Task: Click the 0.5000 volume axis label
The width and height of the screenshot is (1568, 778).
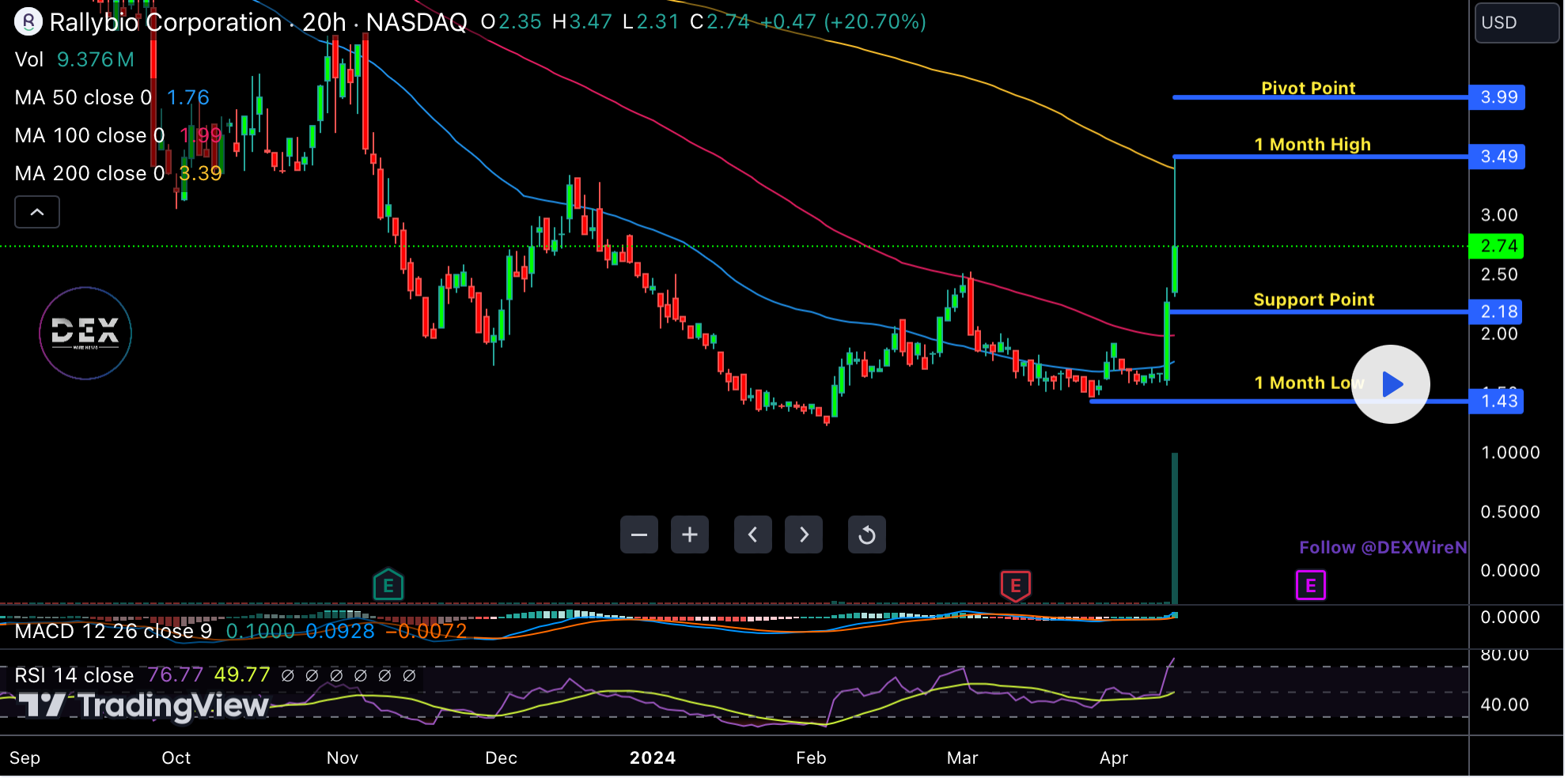Action: pyautogui.click(x=1510, y=512)
